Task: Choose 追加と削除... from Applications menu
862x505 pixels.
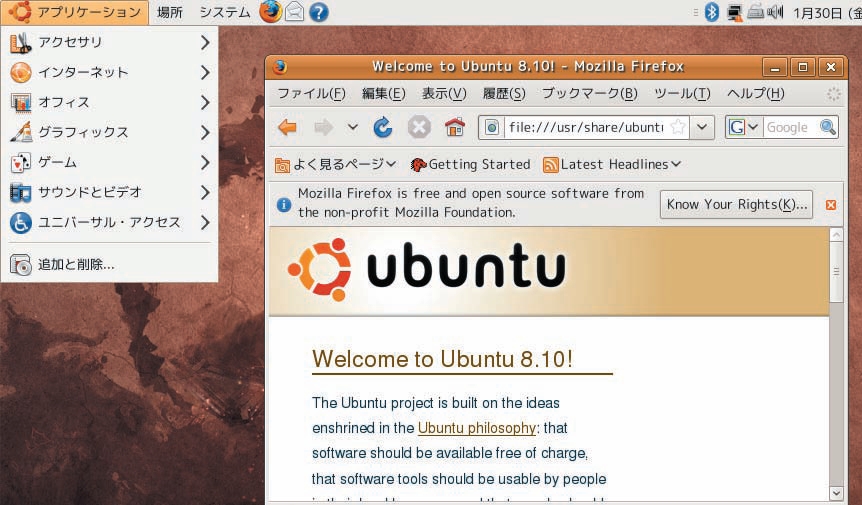Action: [x=110, y=265]
